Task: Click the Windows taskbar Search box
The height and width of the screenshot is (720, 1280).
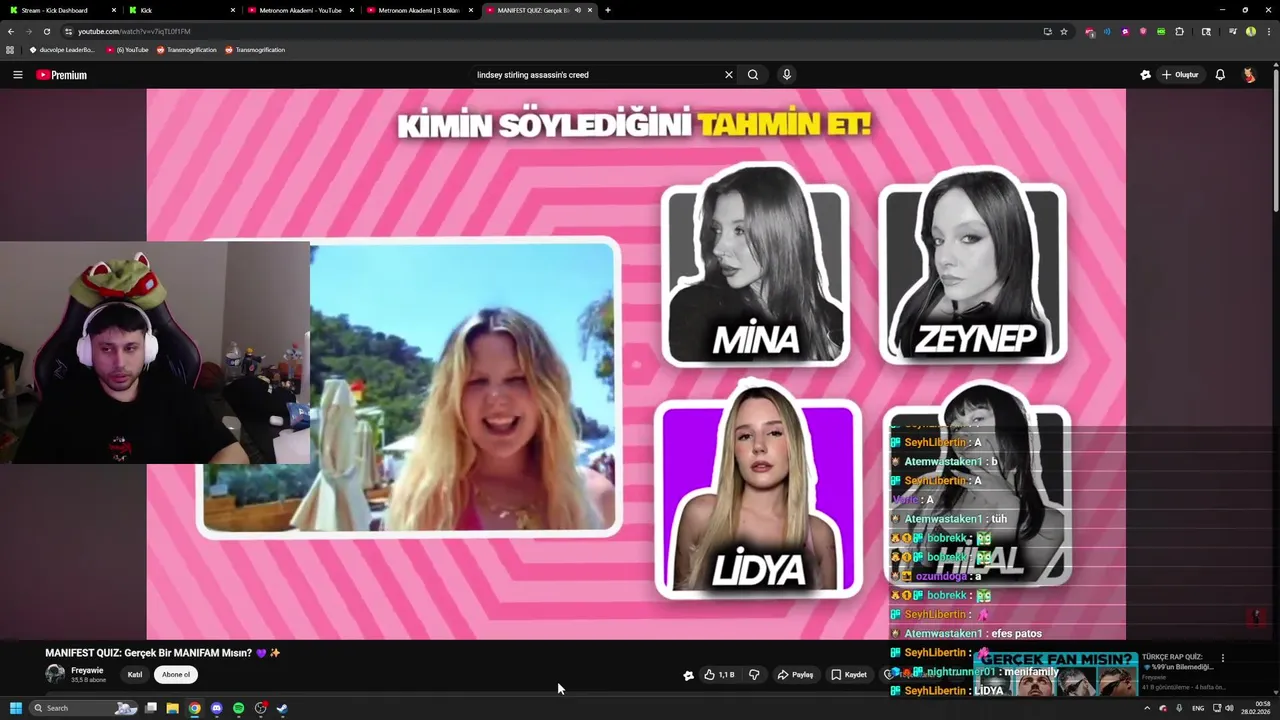Action: point(82,708)
